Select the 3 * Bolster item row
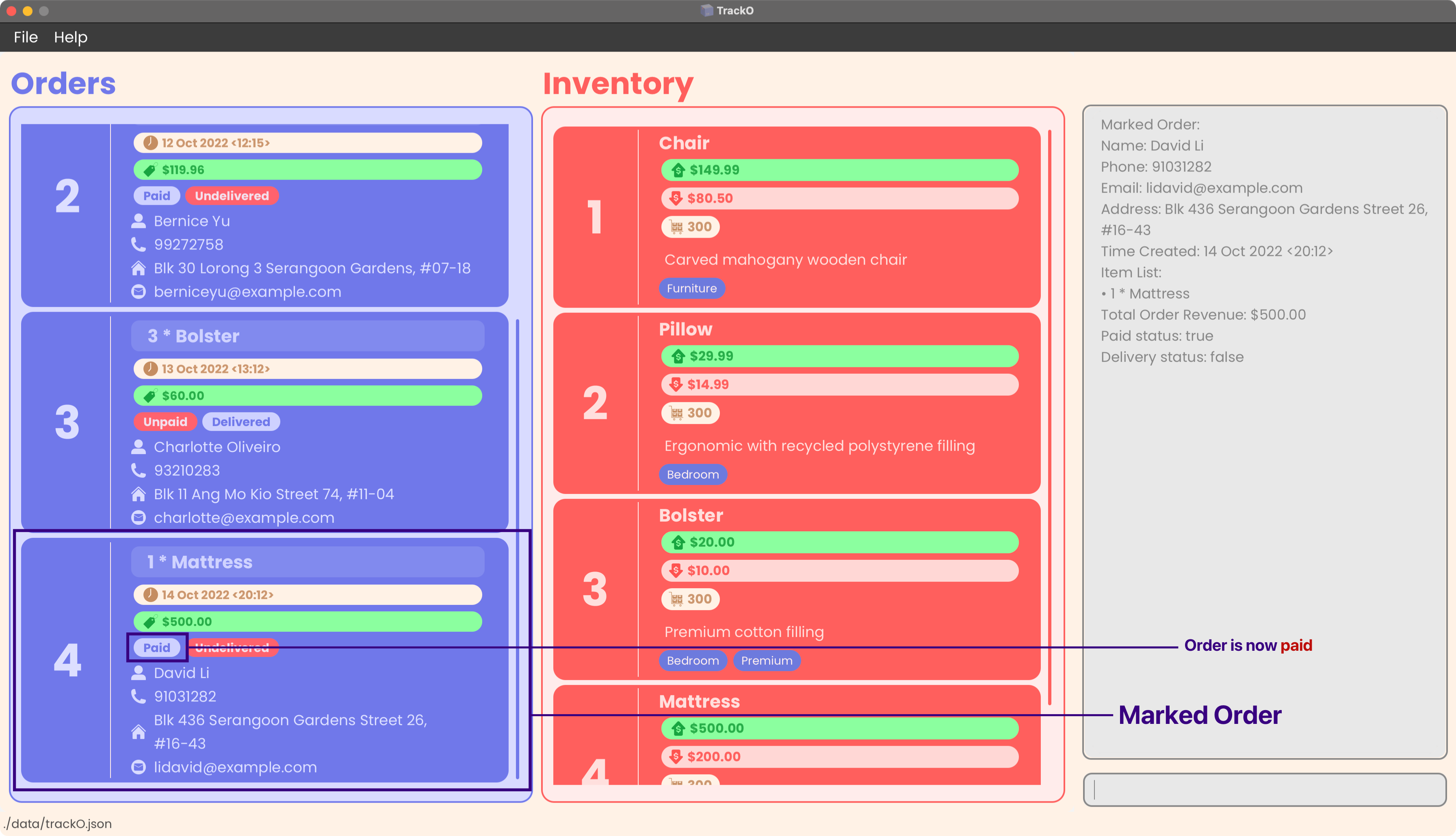Viewport: 1456px width, 836px height. (308, 336)
